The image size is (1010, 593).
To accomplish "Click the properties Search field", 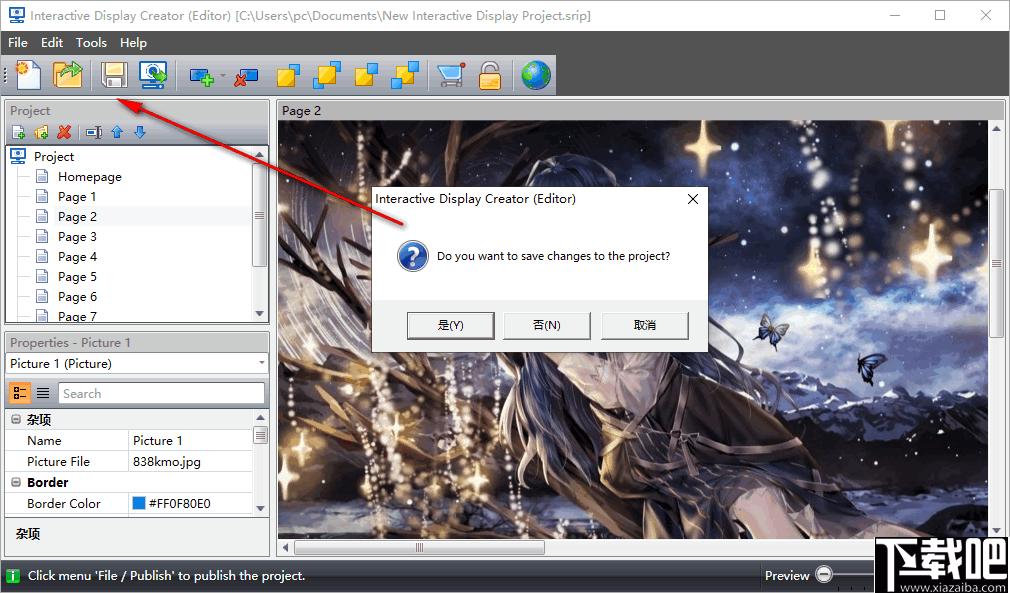I will (161, 393).
